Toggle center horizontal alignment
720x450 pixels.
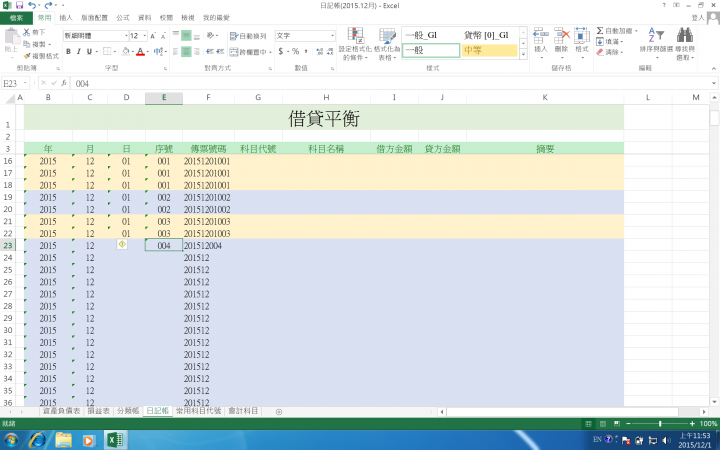coord(186,51)
